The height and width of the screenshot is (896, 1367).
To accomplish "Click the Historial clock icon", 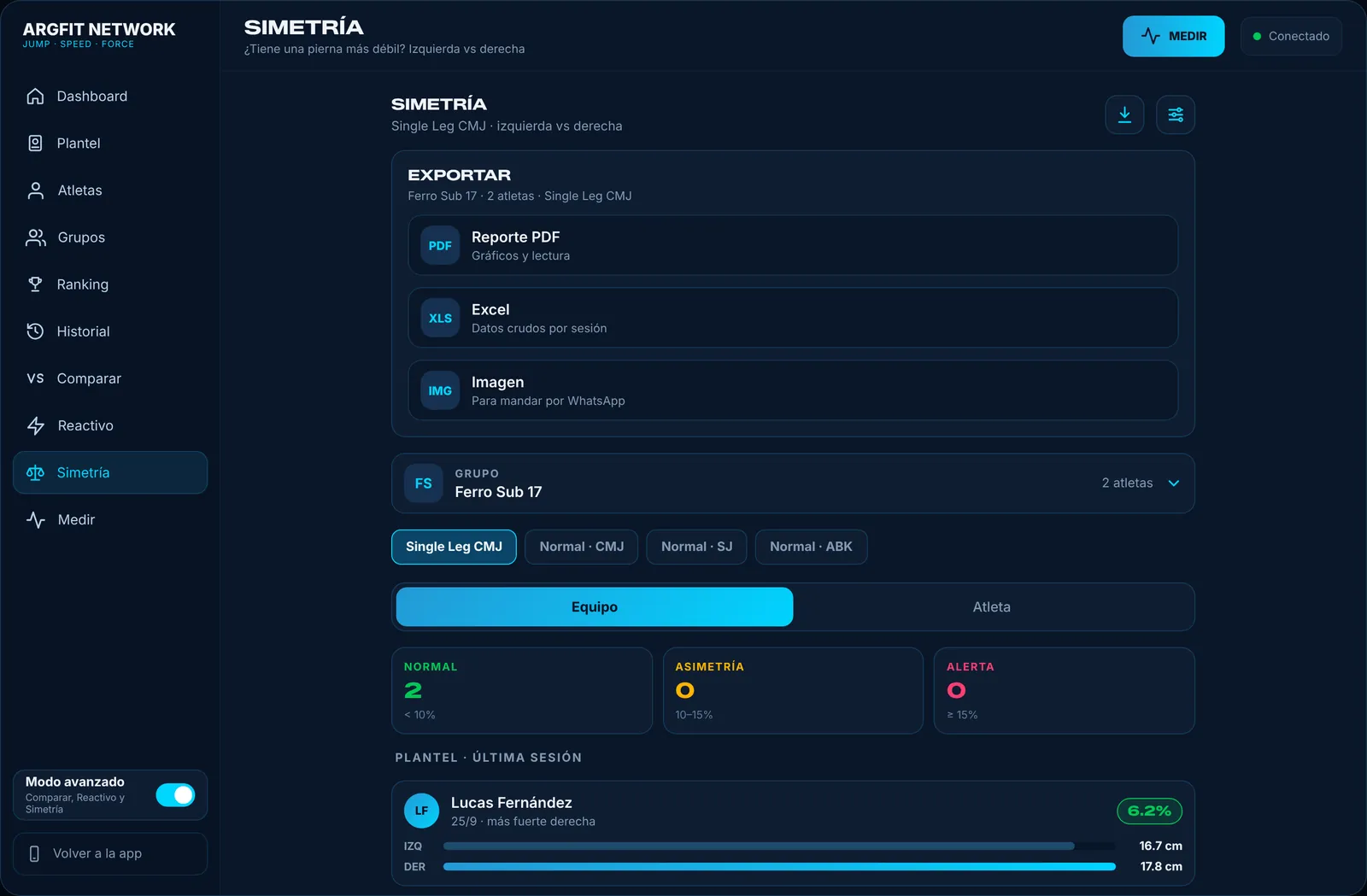I will [35, 331].
